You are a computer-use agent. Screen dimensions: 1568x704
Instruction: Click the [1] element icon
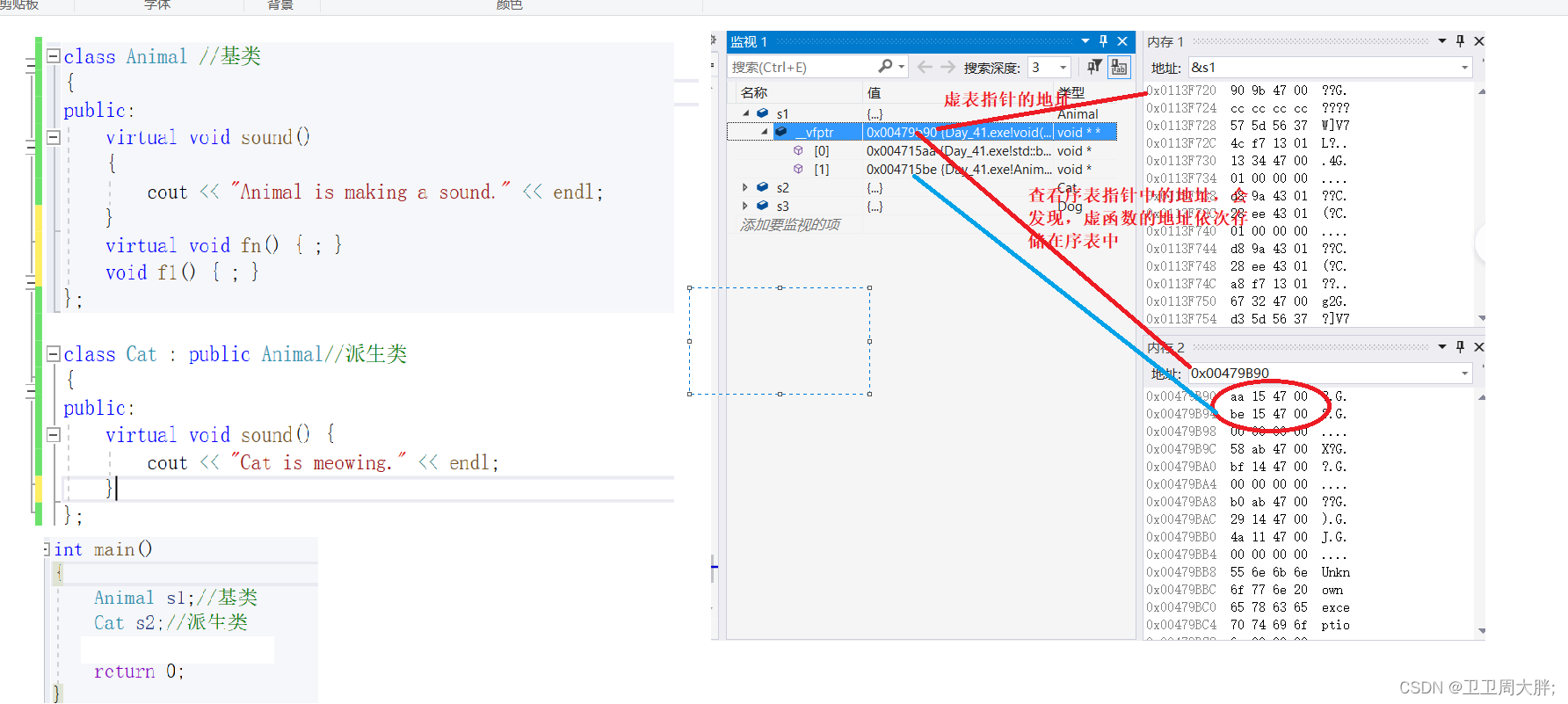798,169
